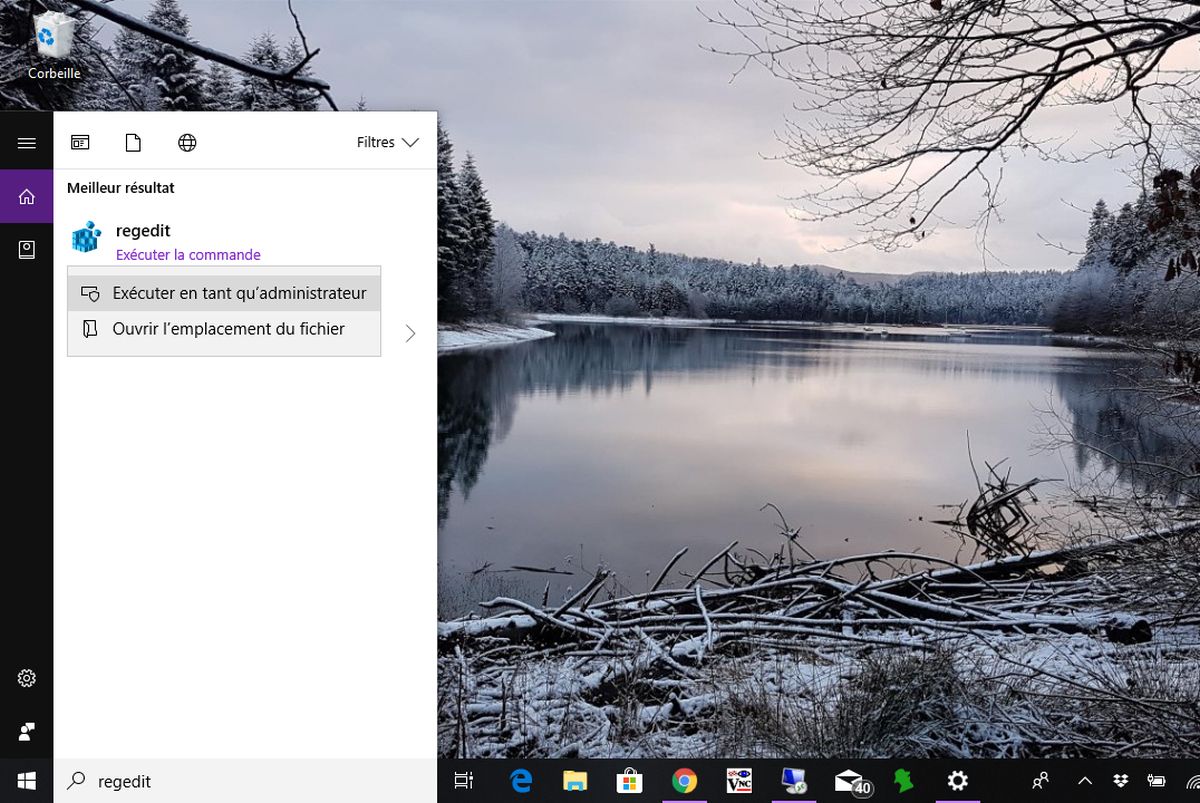
Task: Switch to the remote desktop app in taskbar
Action: 794,781
